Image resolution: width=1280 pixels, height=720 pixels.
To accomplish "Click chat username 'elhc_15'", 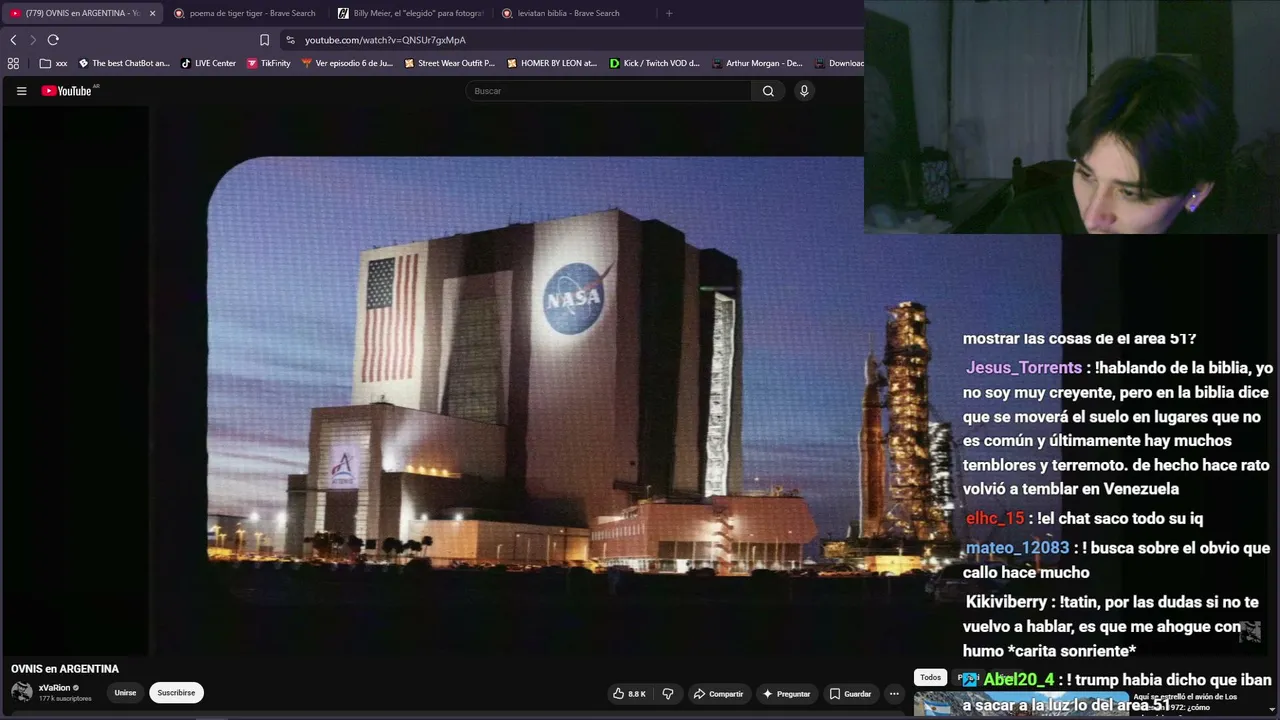I will [x=995, y=518].
